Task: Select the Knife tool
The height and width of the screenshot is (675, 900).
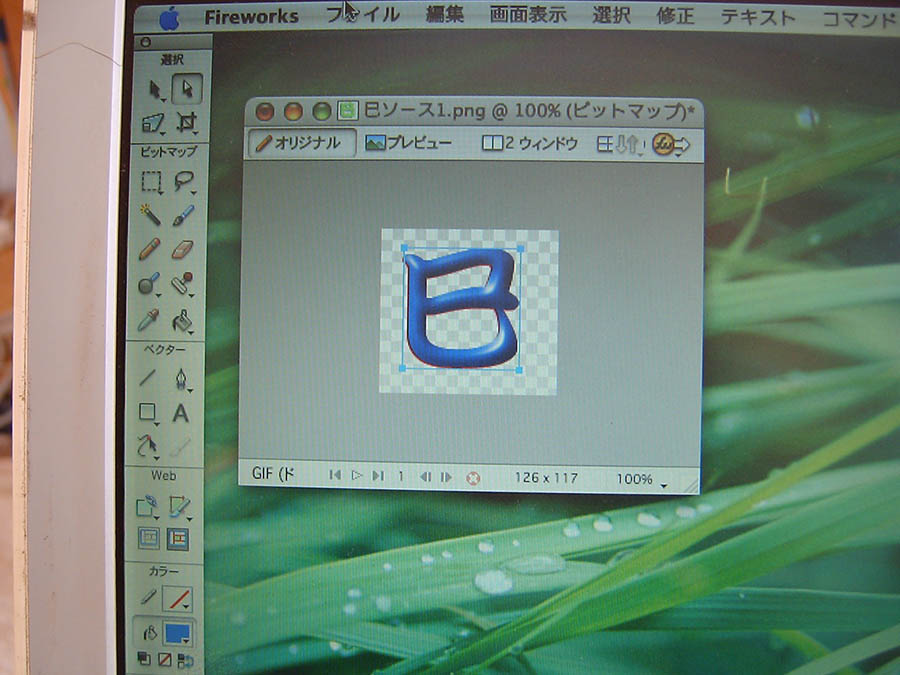Action: [x=180, y=447]
